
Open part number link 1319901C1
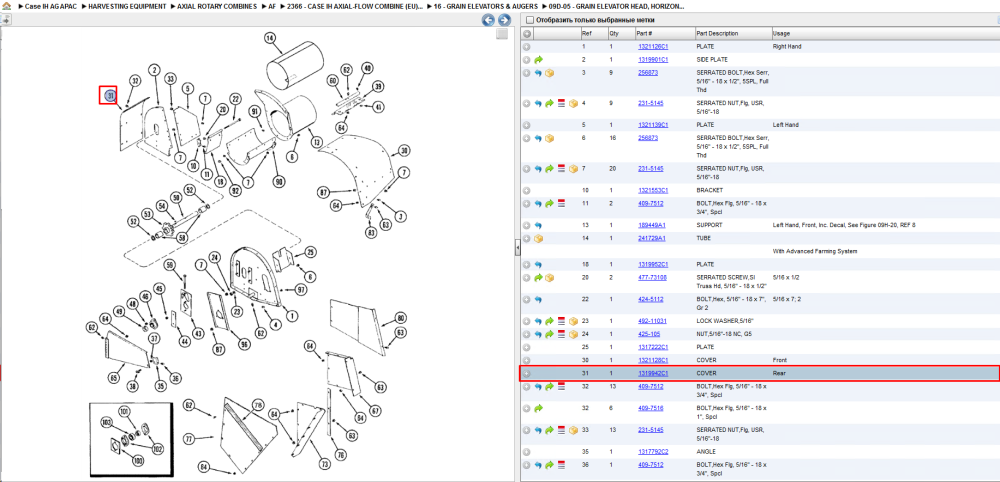[x=652, y=60]
